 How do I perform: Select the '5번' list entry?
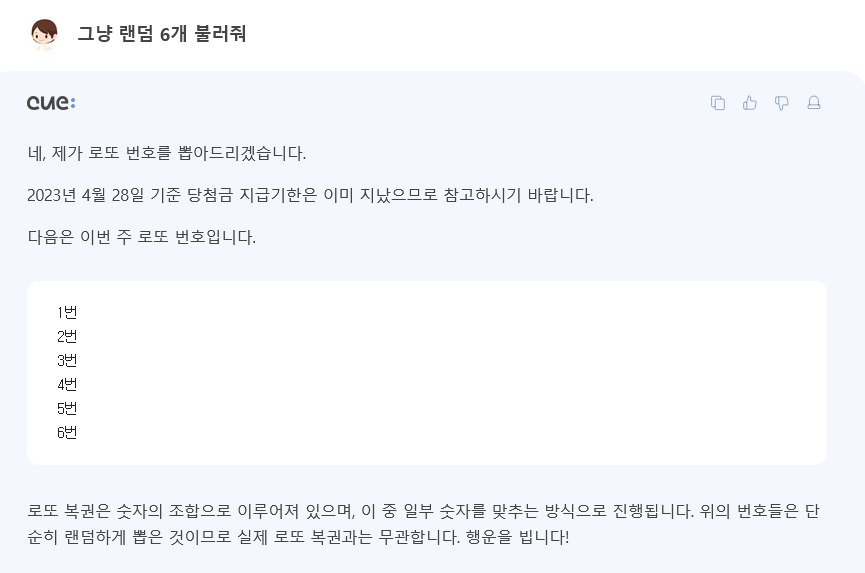pos(67,409)
